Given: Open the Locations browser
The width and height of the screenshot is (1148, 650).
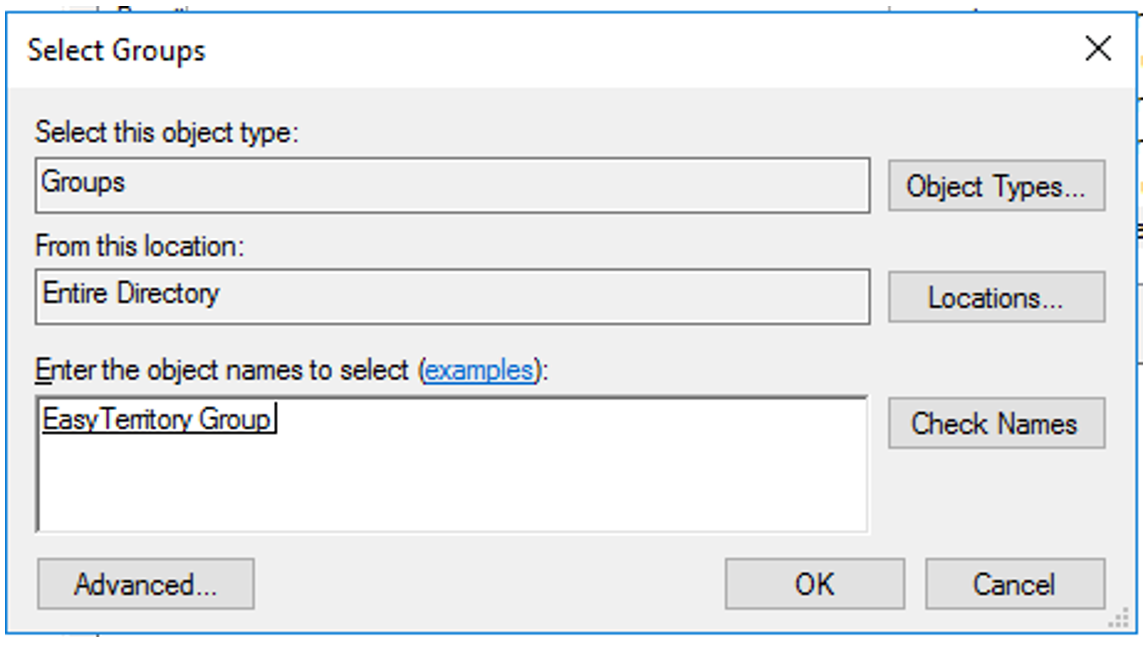Looking at the screenshot, I should 996,297.
